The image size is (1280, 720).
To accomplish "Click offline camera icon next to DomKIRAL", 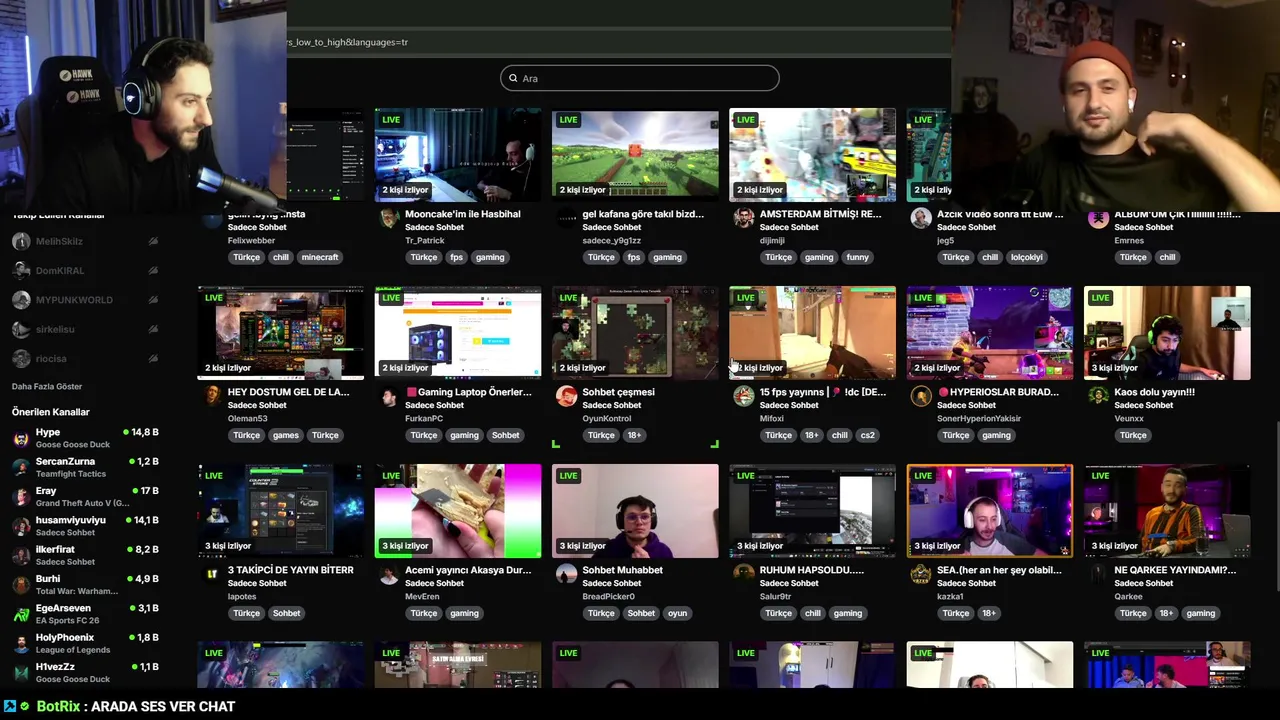I will tap(153, 271).
